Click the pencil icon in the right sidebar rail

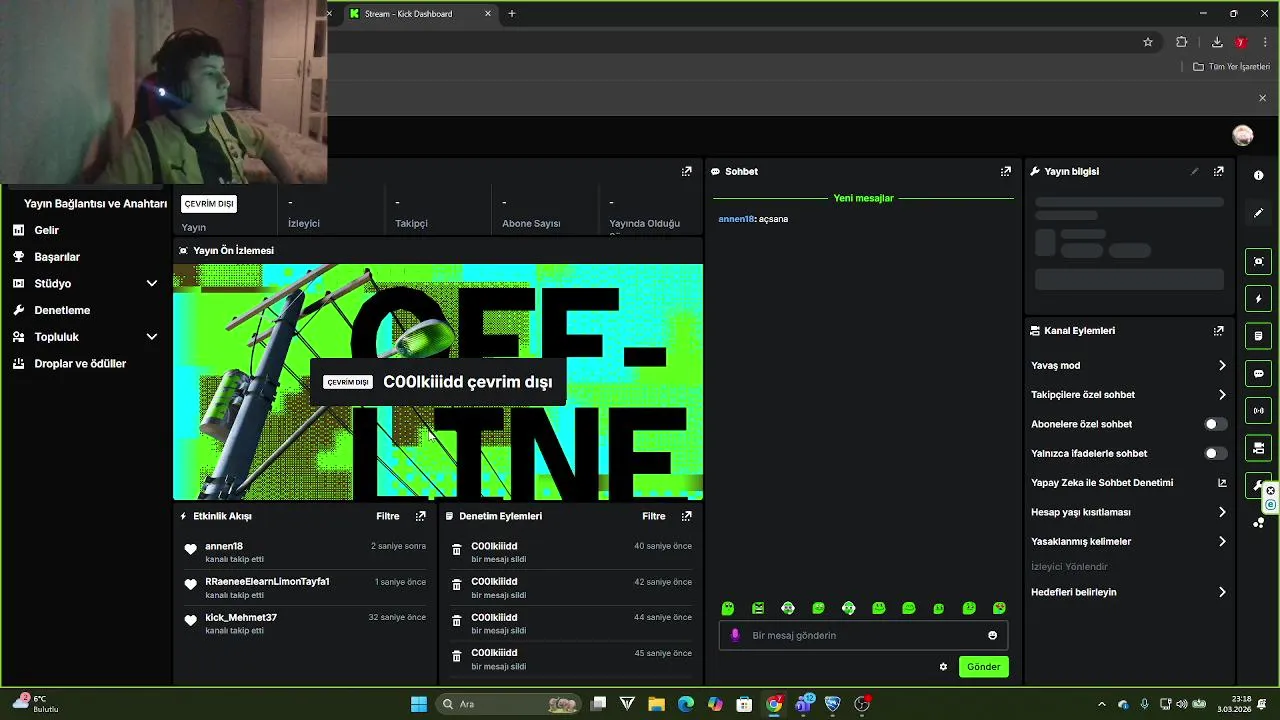tap(1258, 213)
